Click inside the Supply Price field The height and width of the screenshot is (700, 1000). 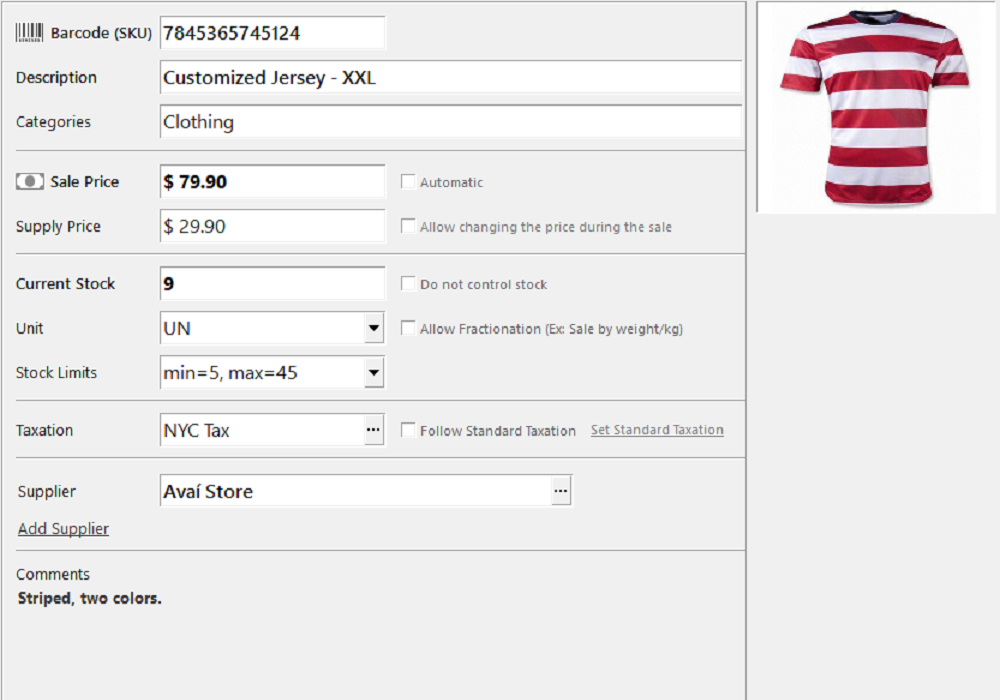click(270, 226)
